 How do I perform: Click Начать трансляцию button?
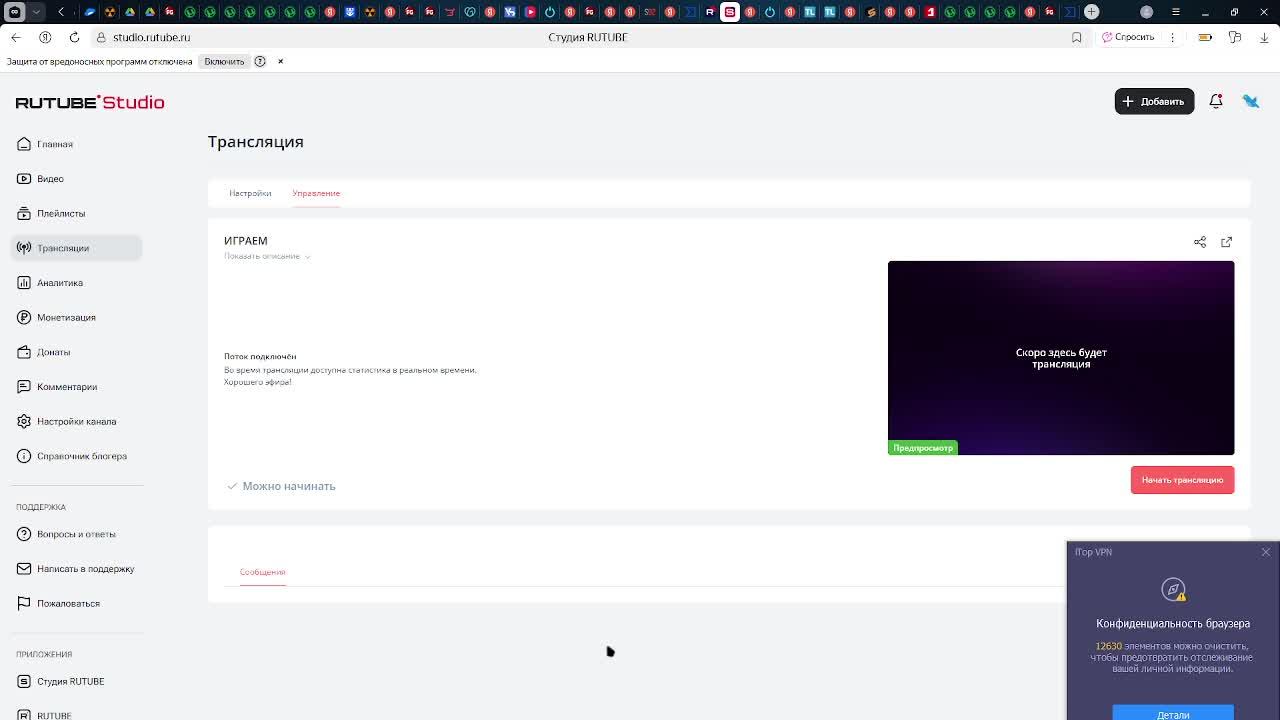(x=1183, y=480)
